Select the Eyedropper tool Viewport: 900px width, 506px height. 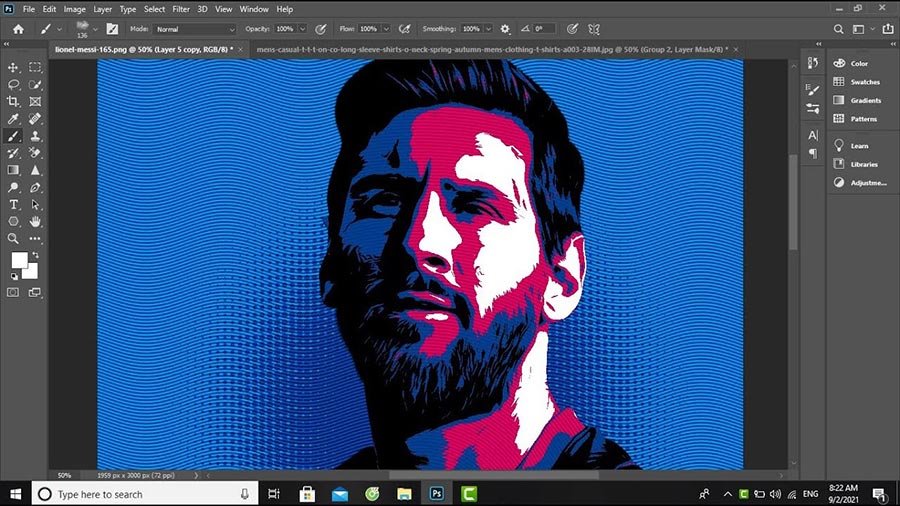13,119
